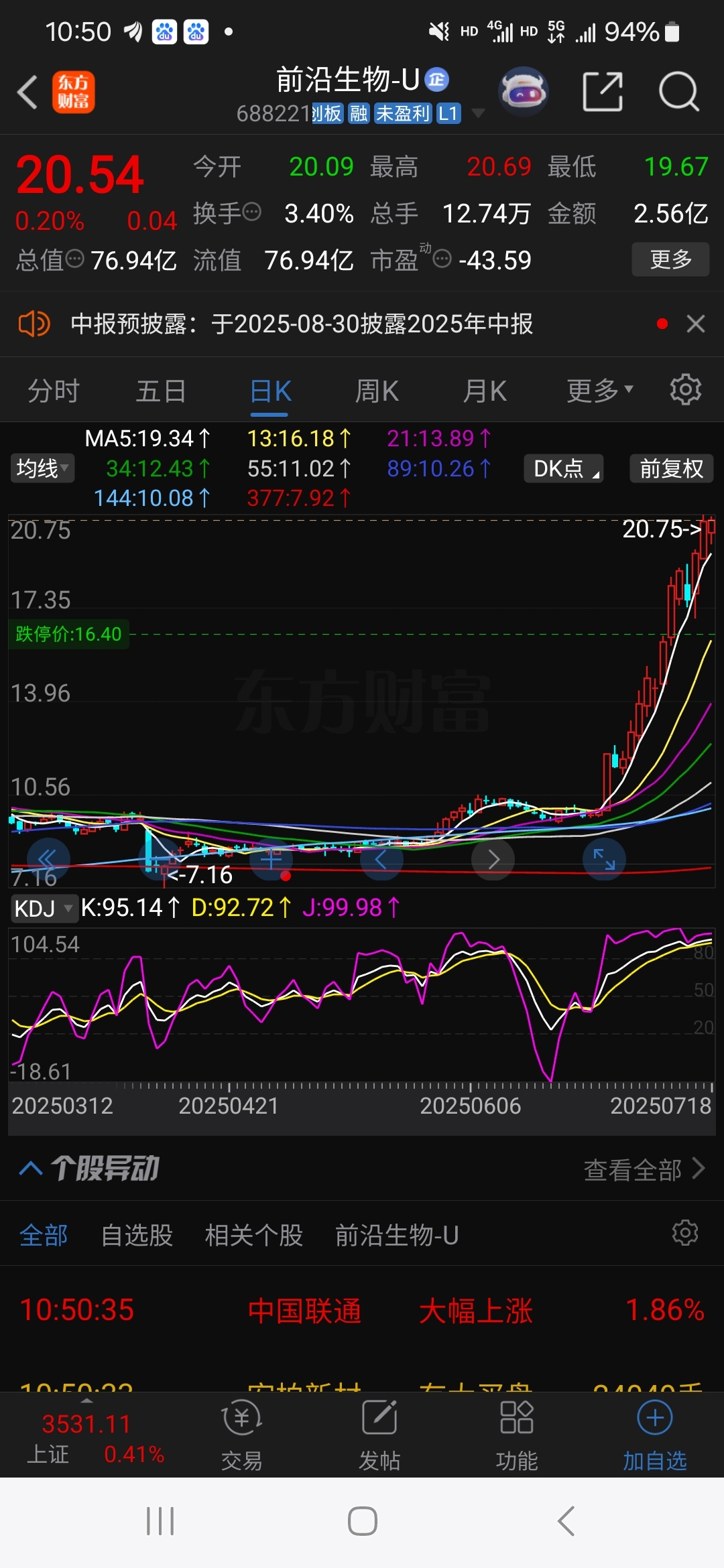
Task: Tap the share export icon
Action: coord(602,92)
